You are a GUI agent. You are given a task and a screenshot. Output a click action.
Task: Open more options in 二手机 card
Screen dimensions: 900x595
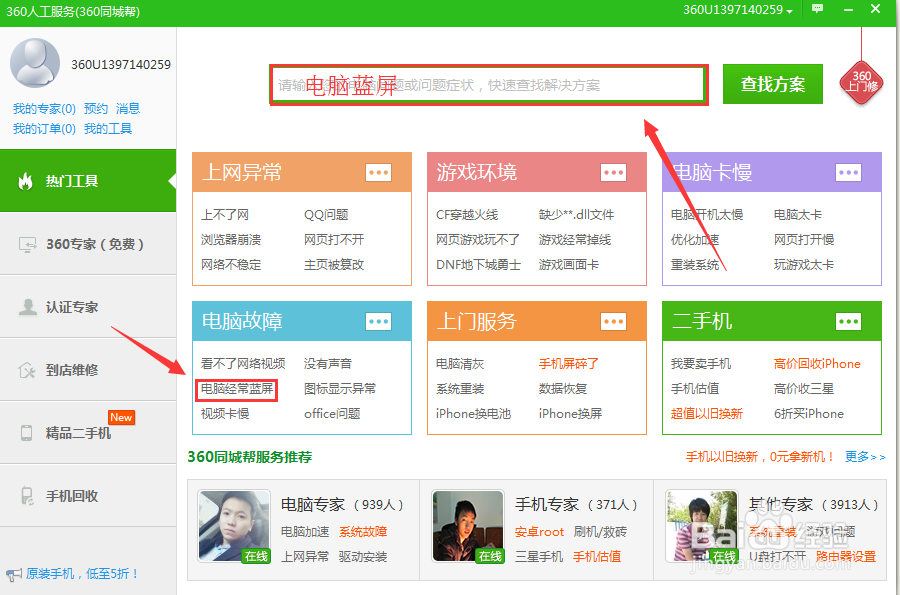(848, 321)
